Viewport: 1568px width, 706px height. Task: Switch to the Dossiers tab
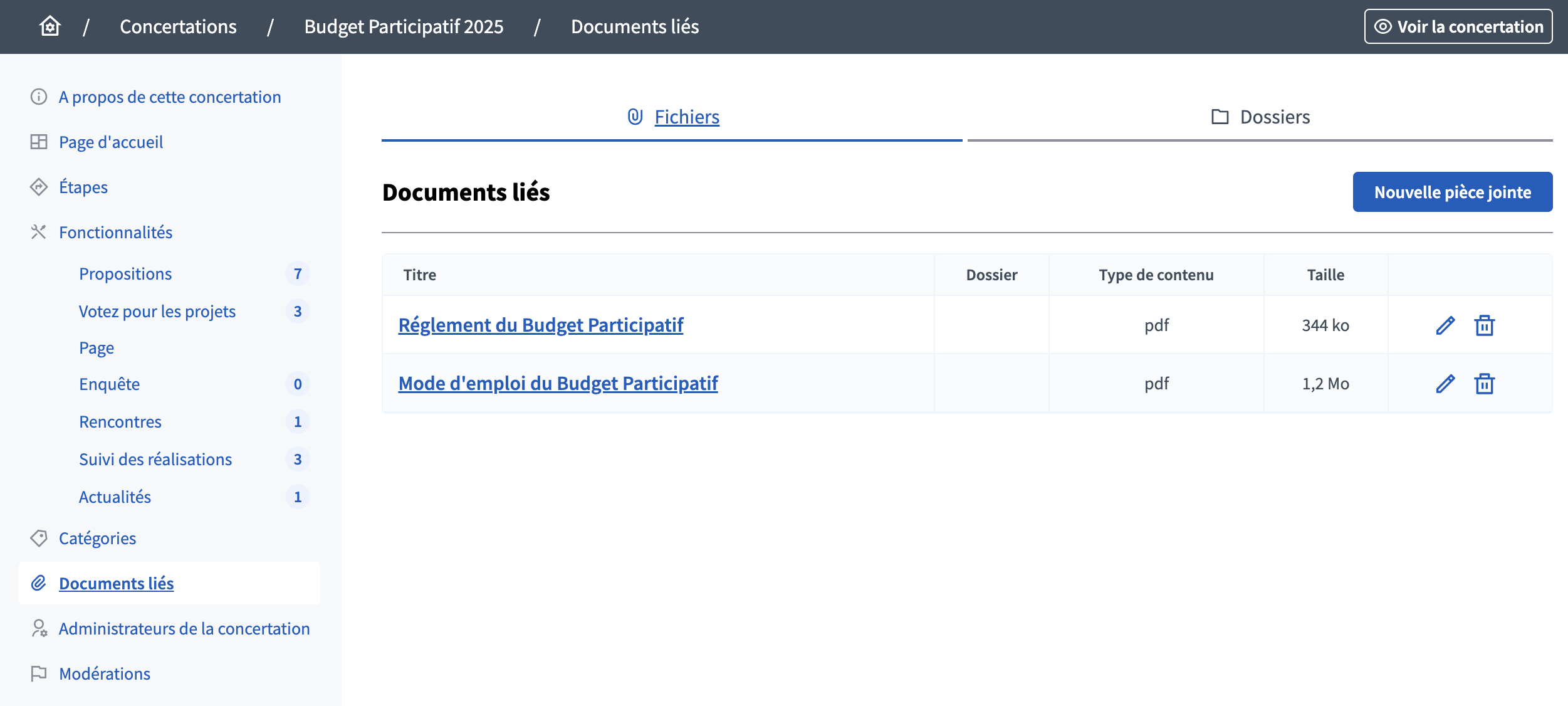(x=1260, y=117)
